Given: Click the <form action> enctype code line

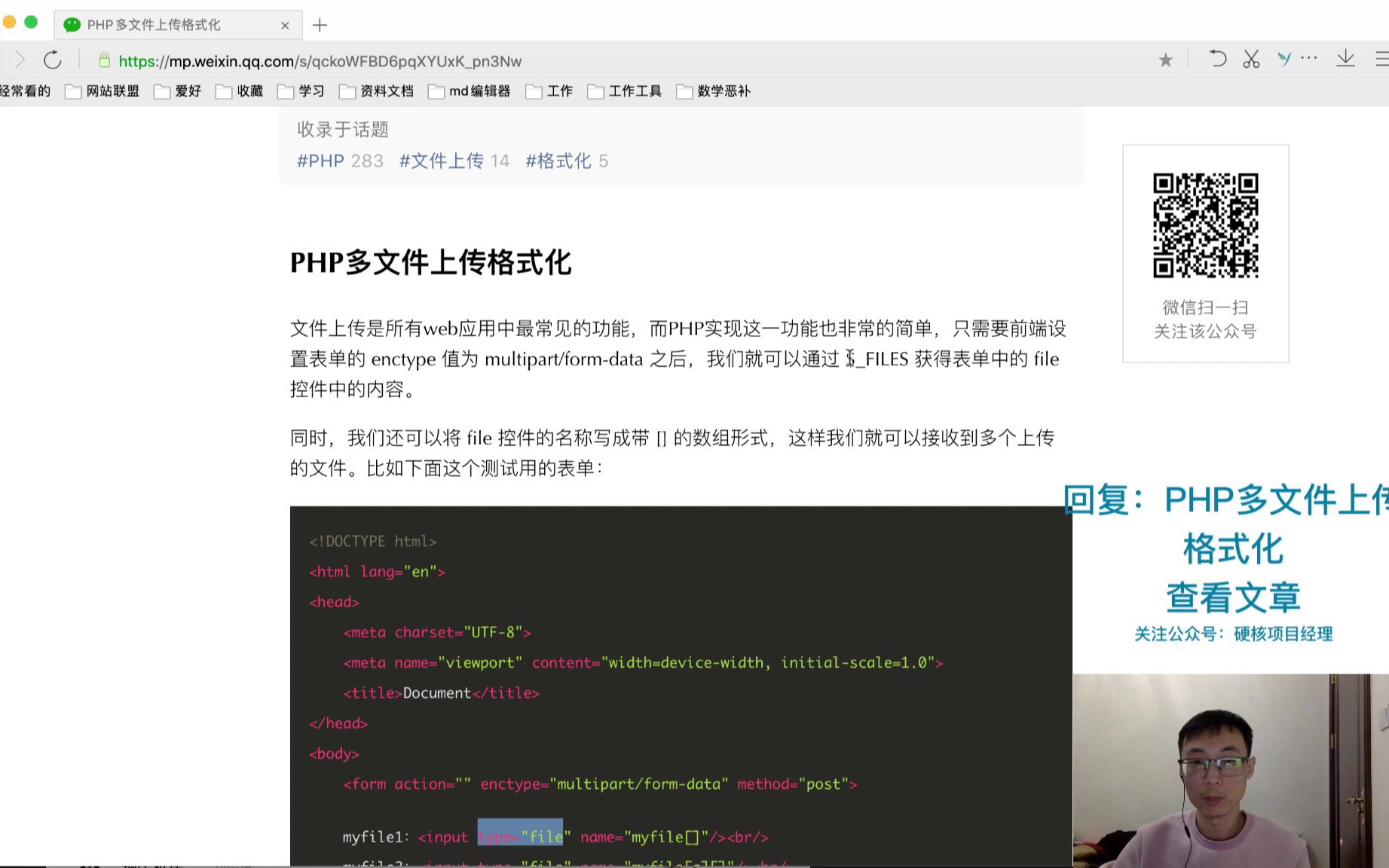Looking at the screenshot, I should tap(600, 784).
